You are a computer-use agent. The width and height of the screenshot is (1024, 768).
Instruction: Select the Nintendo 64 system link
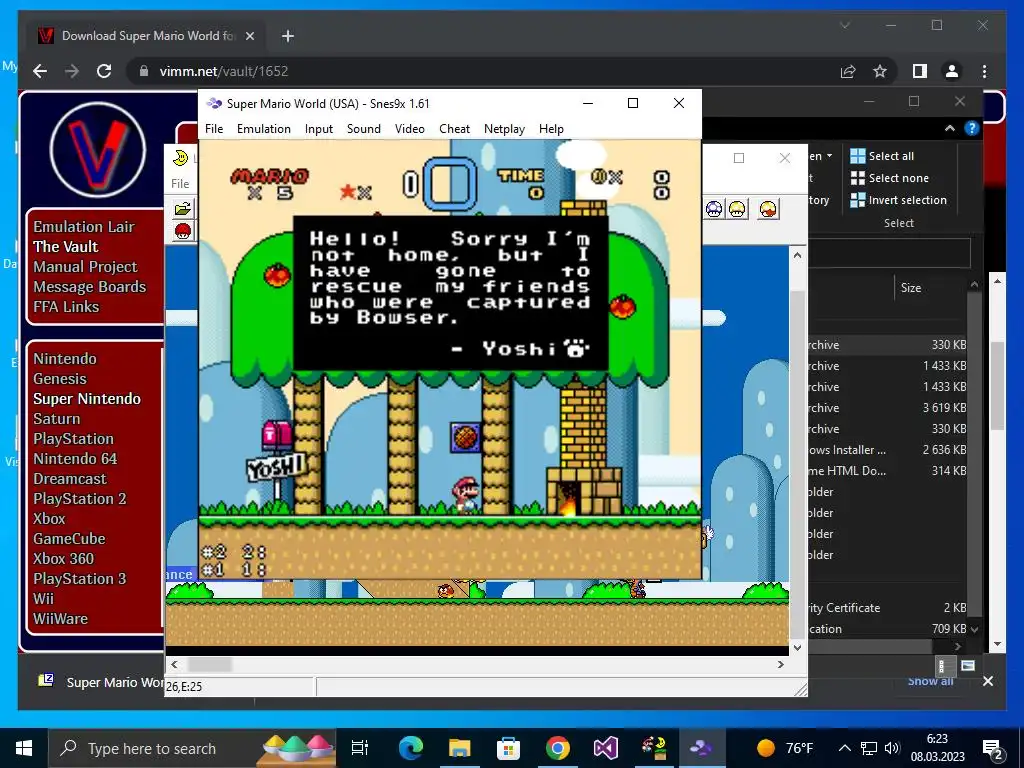click(75, 458)
